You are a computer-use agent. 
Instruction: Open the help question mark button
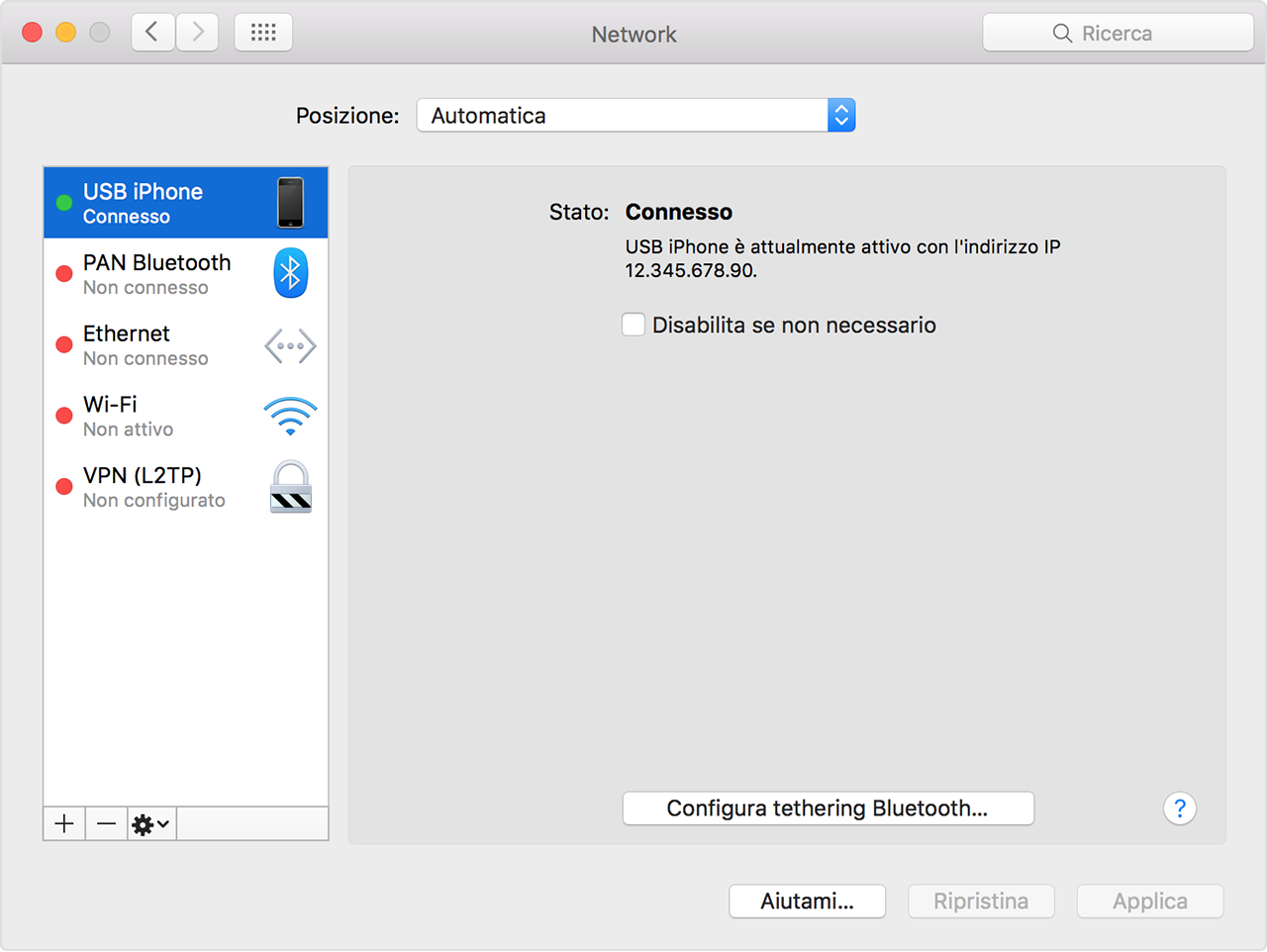click(x=1179, y=809)
